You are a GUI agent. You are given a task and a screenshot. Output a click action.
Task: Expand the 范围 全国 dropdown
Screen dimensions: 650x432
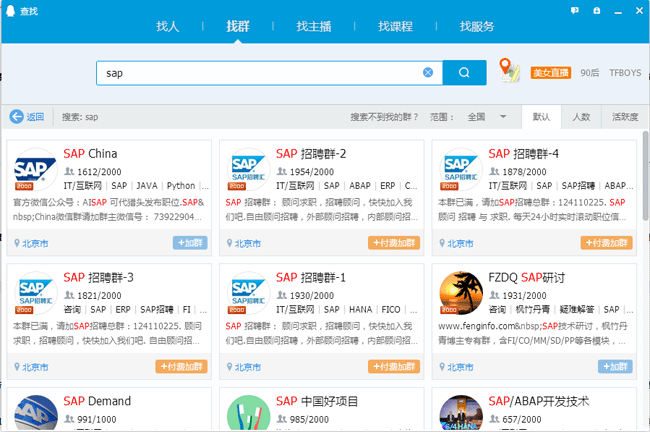point(503,117)
